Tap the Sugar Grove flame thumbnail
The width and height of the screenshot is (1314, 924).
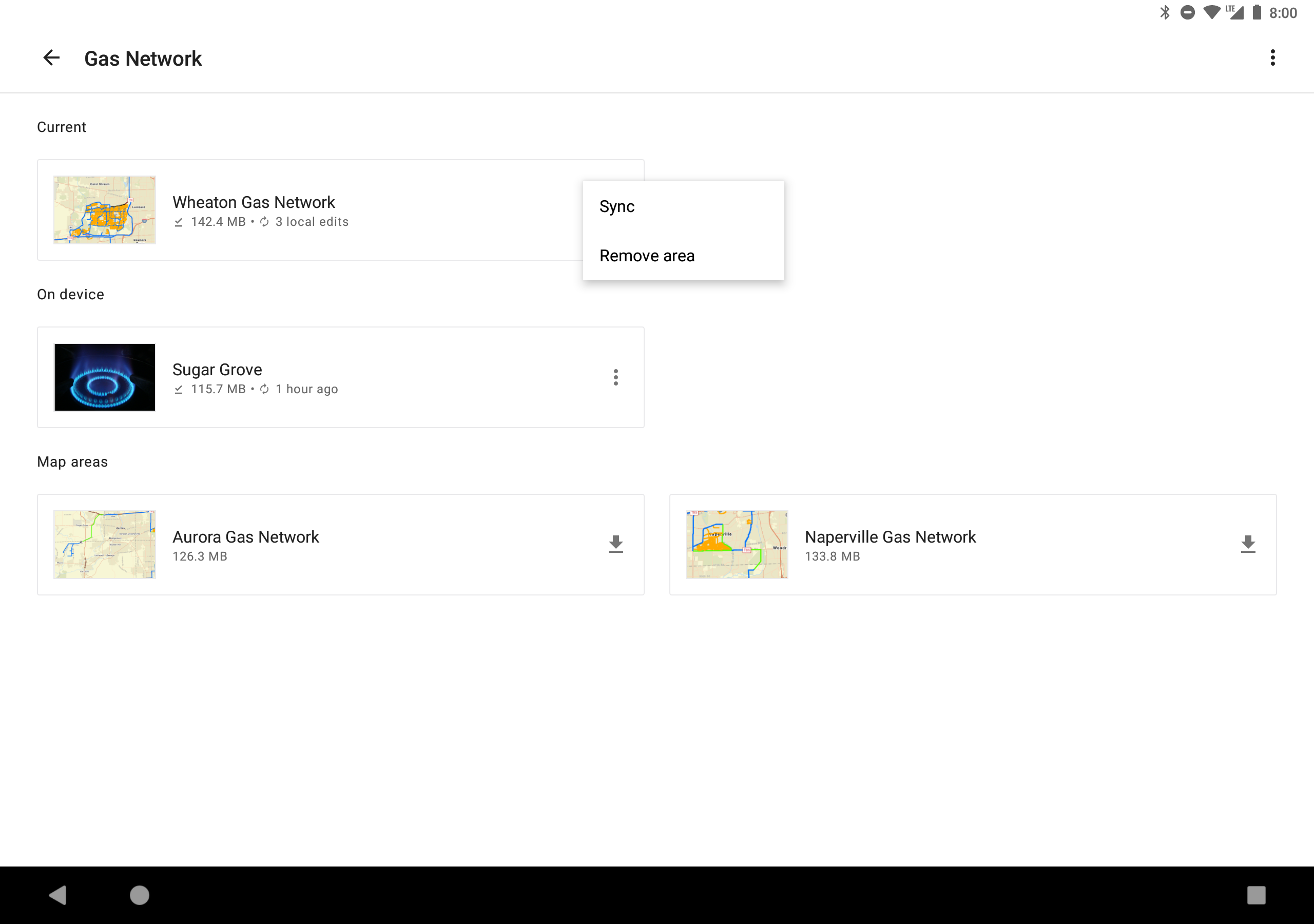105,377
